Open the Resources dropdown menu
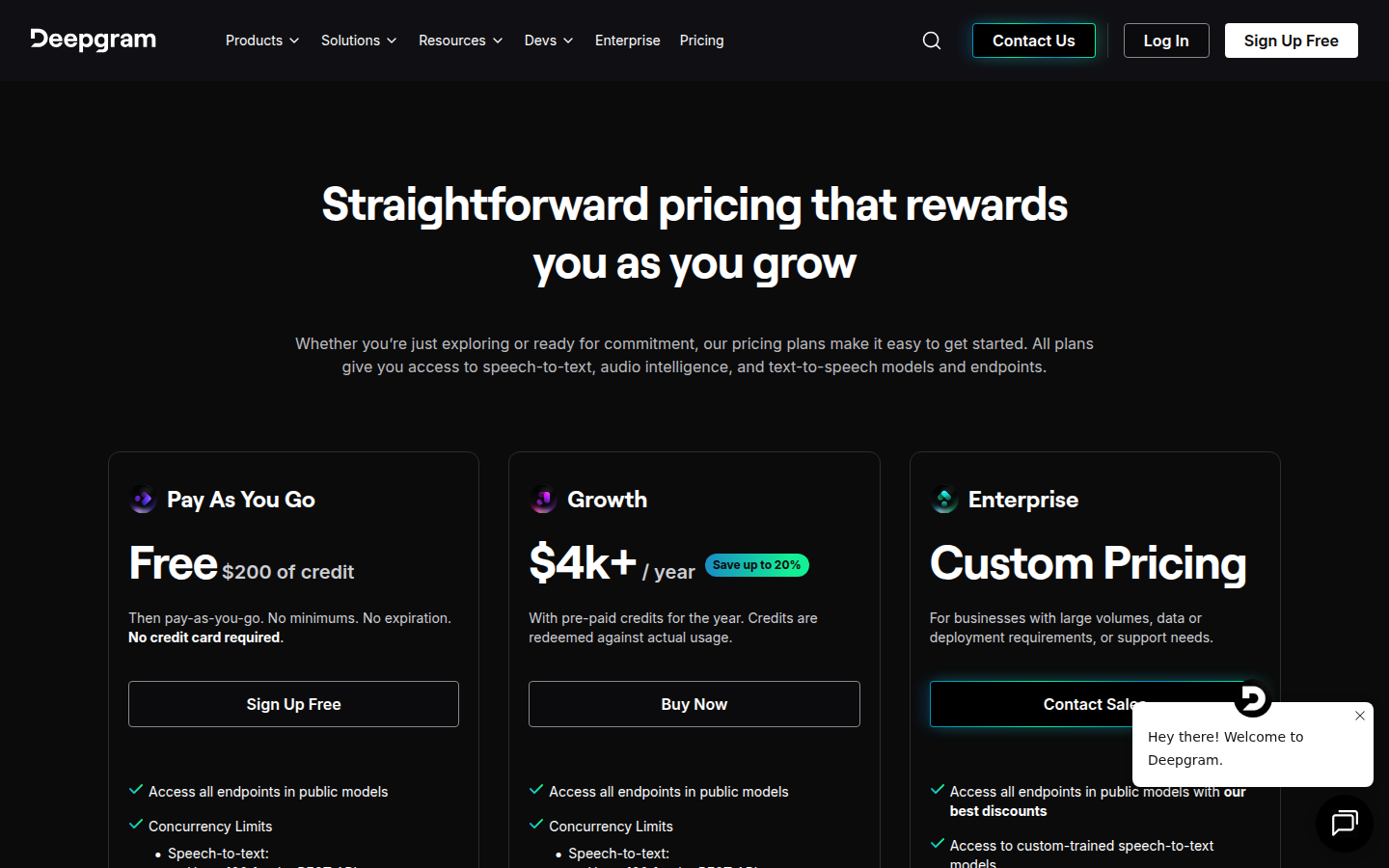 point(460,41)
